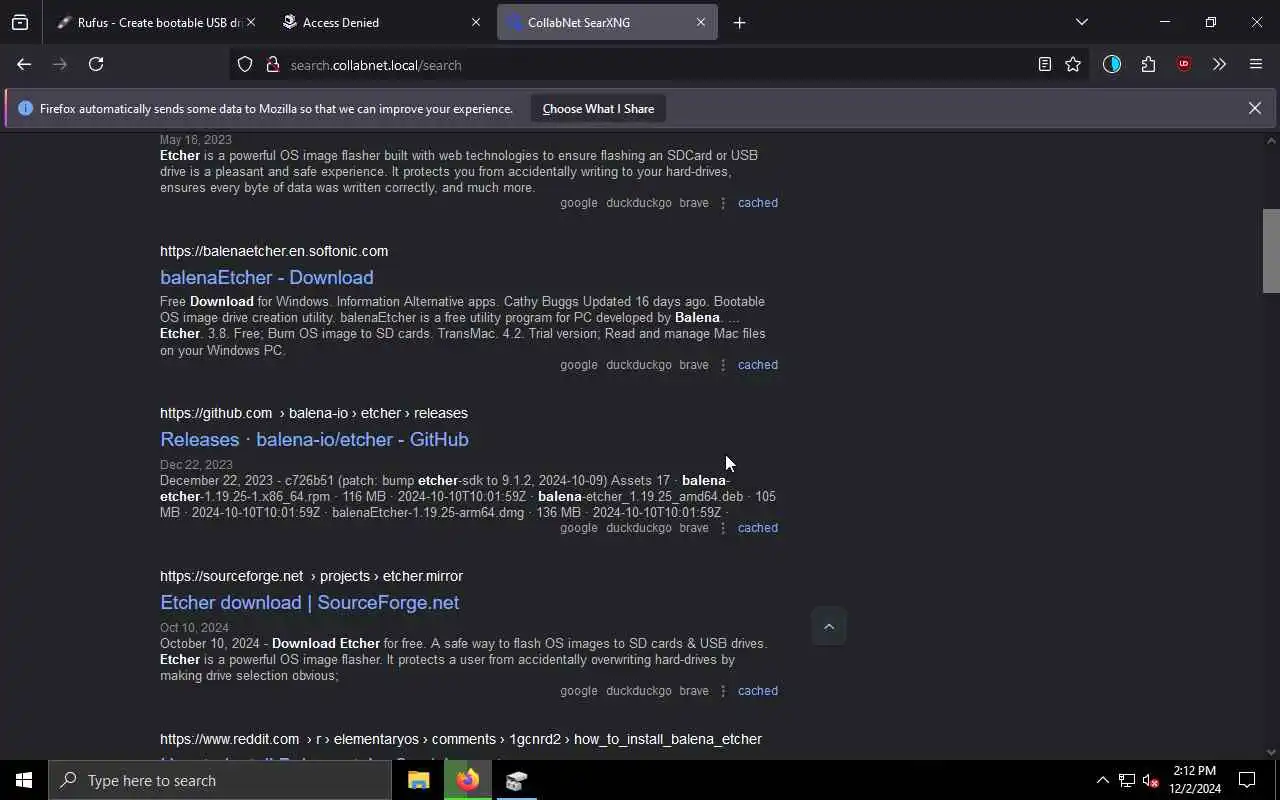This screenshot has height=800, width=1280.
Task: Open Etcher download SourceForge.net result
Action: click(x=309, y=602)
